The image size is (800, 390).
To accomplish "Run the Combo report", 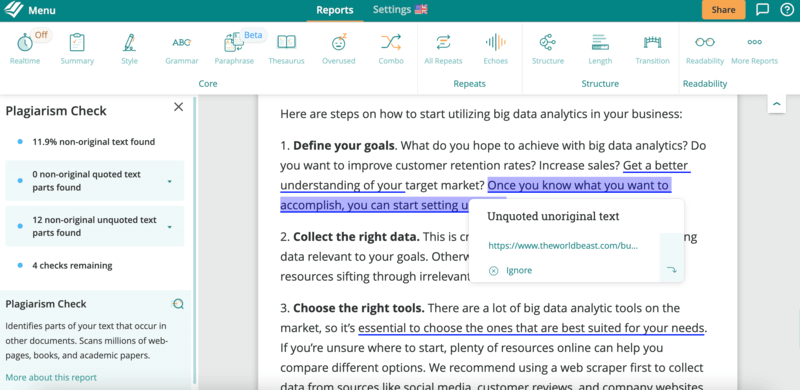I will click(391, 49).
